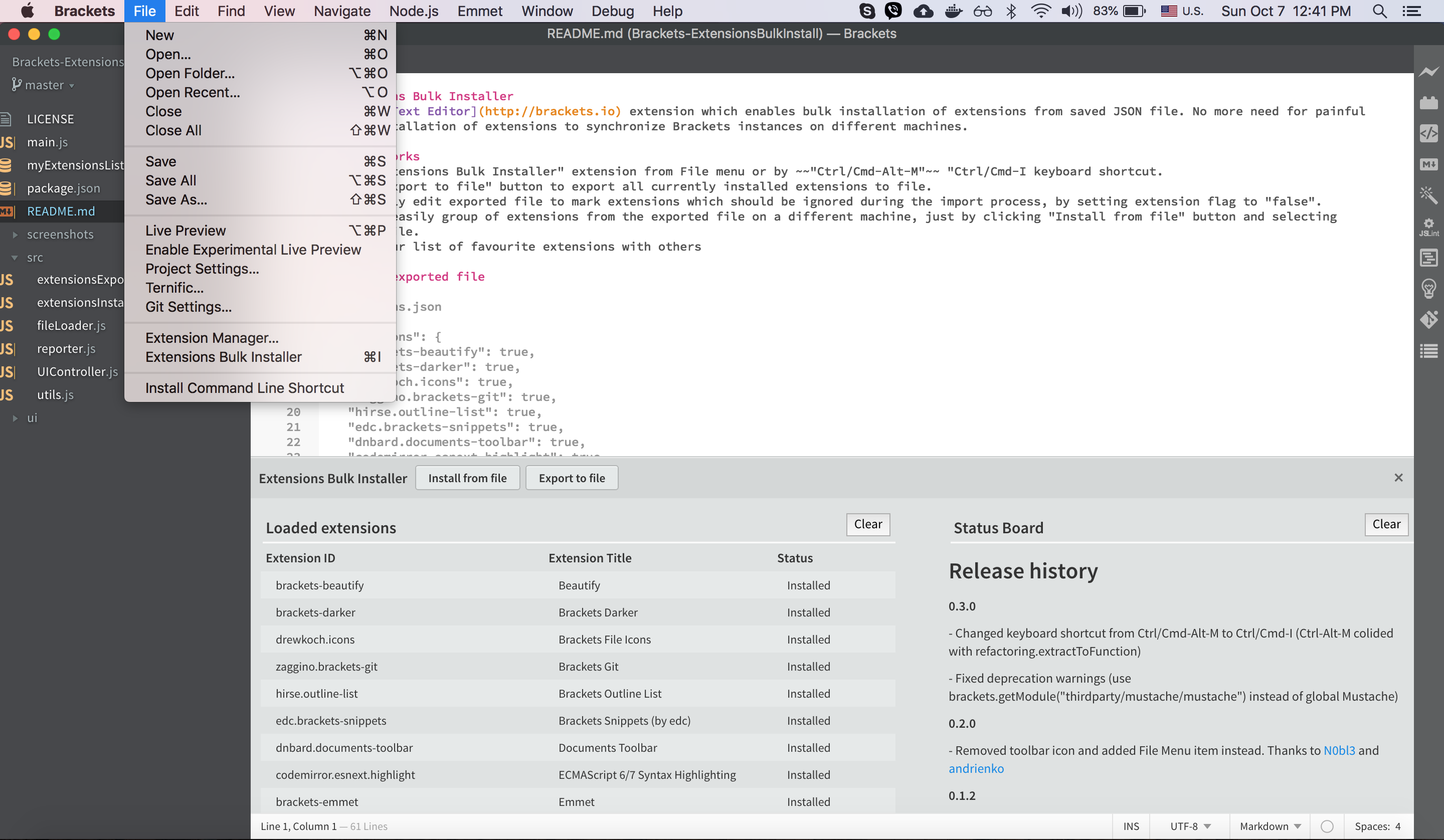This screenshot has width=1444, height=840.
Task: Click the Install from file button
Action: pyautogui.click(x=467, y=478)
